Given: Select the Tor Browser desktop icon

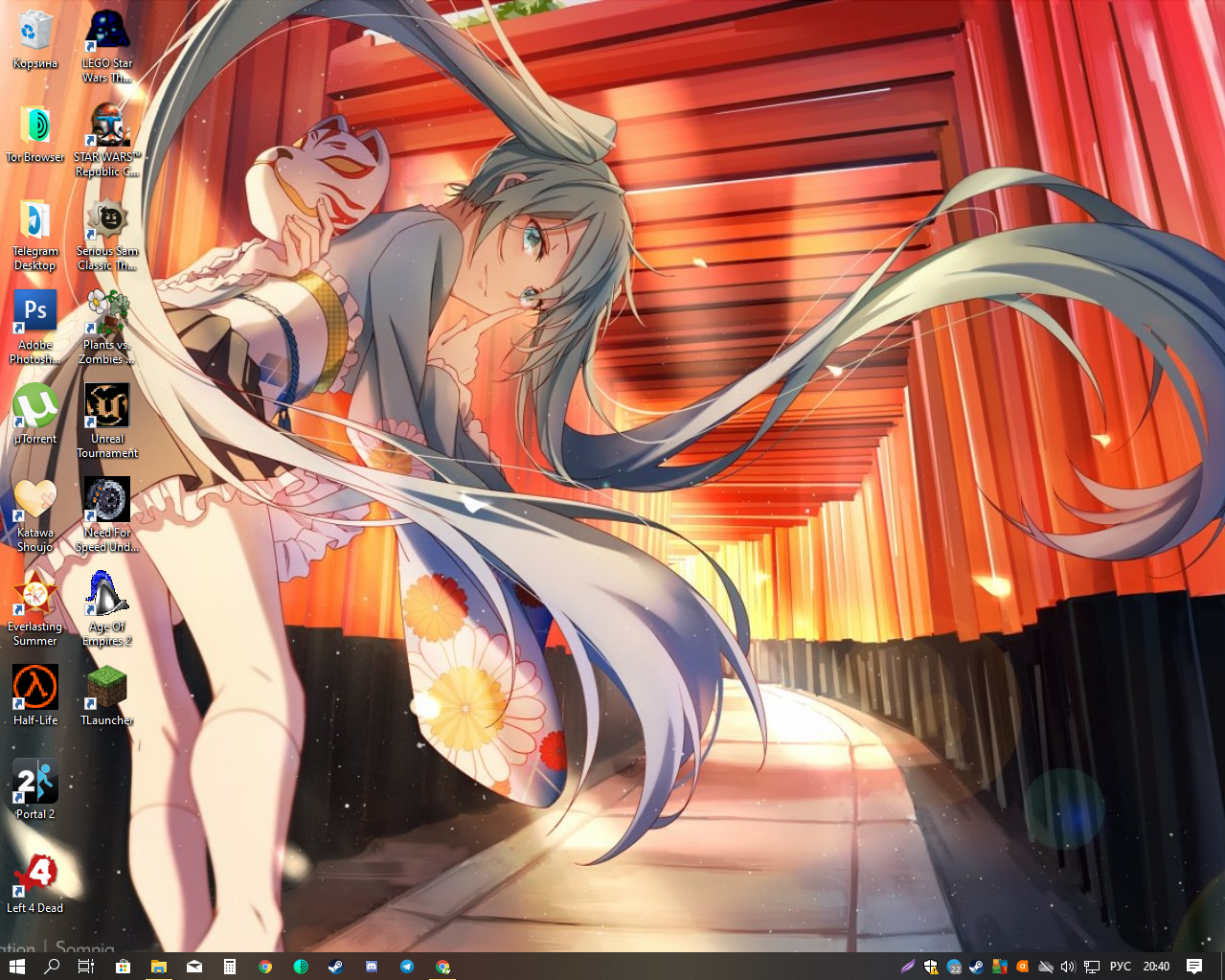Looking at the screenshot, I should 35,134.
